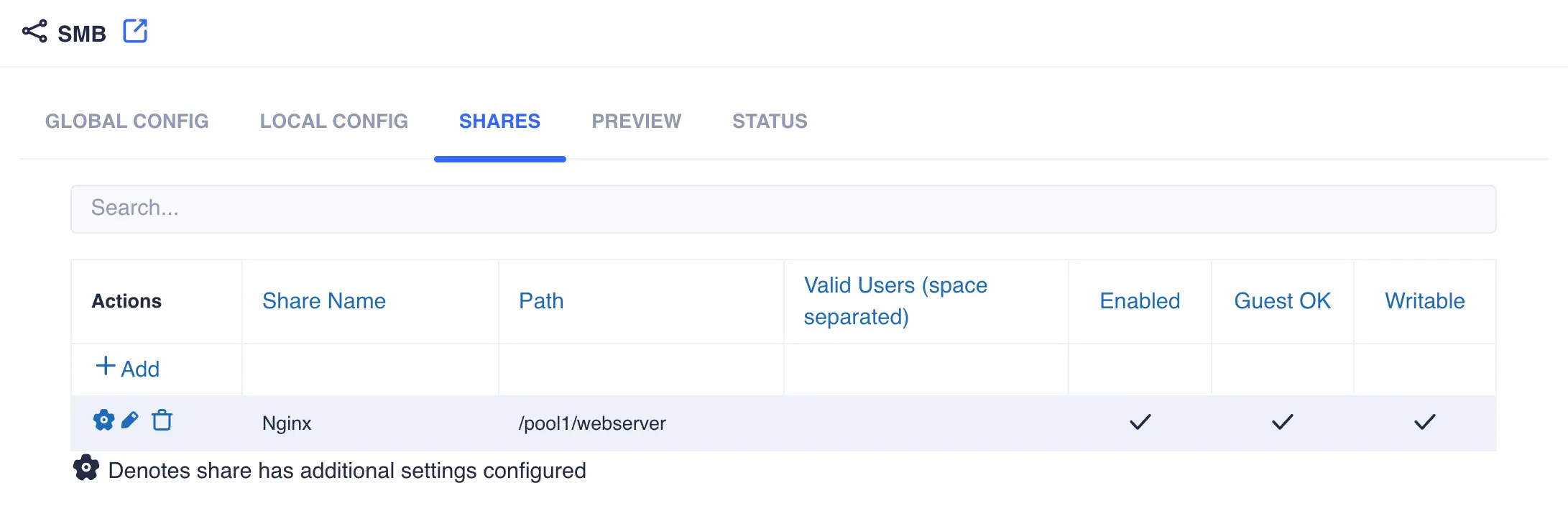View the Status tab
The width and height of the screenshot is (1568, 529).
tap(770, 121)
